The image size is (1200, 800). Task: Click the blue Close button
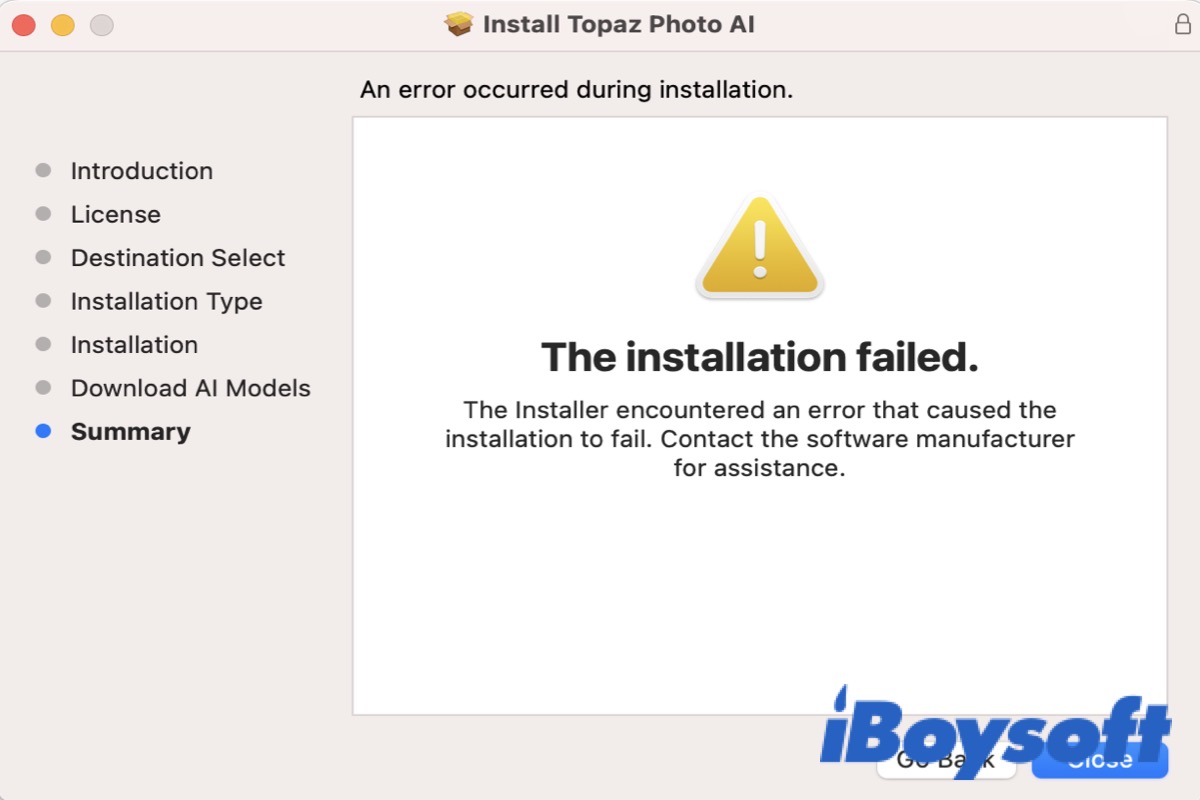tap(1099, 760)
